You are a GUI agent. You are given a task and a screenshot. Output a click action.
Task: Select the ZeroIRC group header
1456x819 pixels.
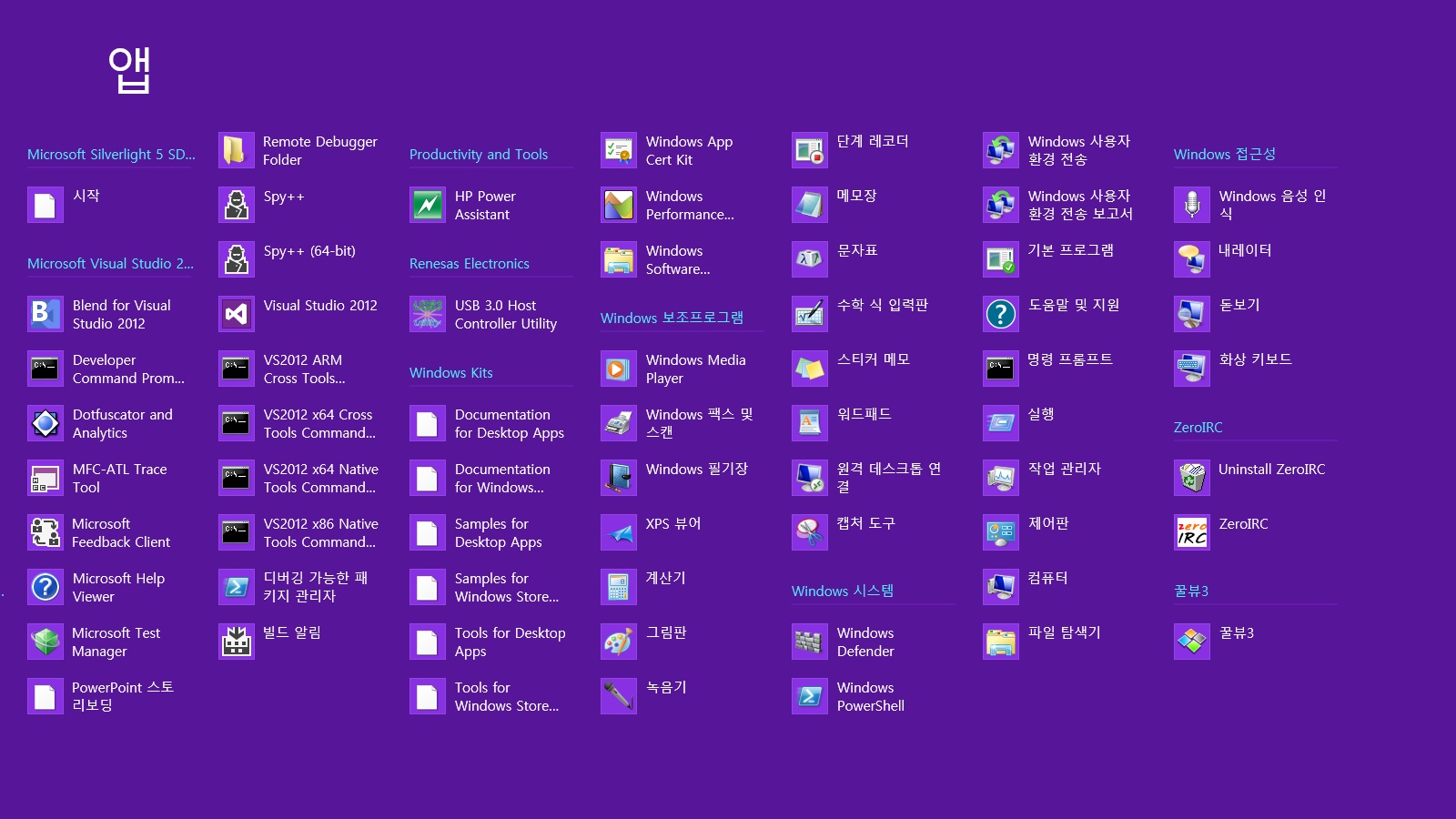(1198, 428)
